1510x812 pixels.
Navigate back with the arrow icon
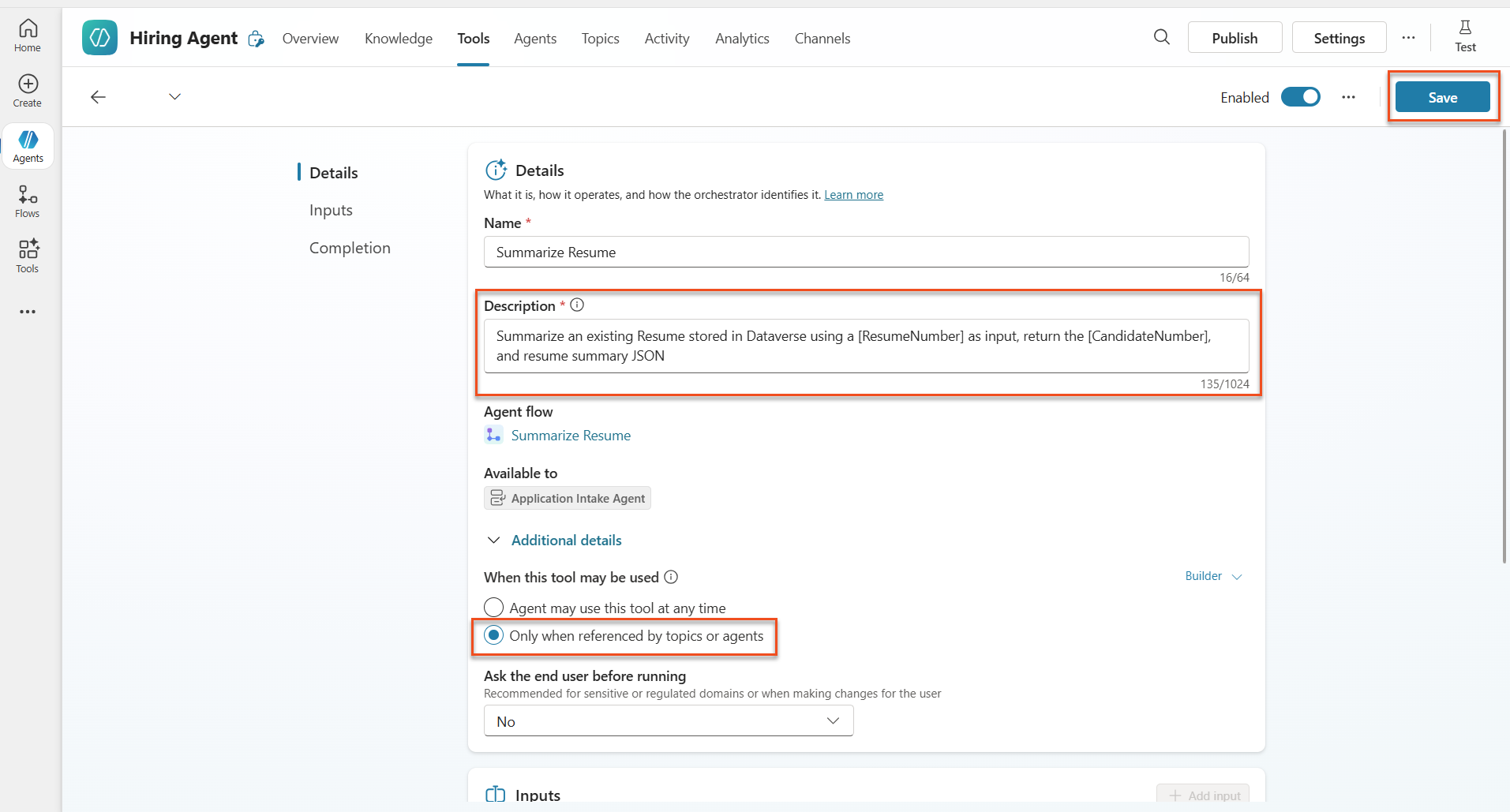coord(98,96)
